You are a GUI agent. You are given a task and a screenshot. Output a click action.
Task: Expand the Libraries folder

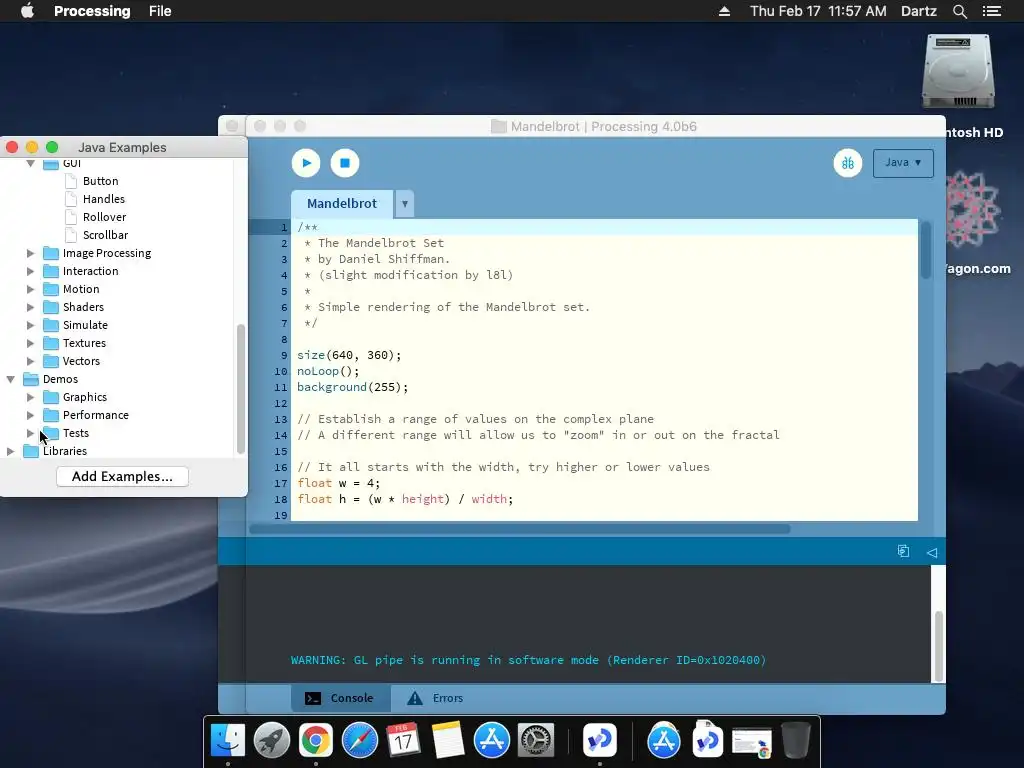point(10,451)
